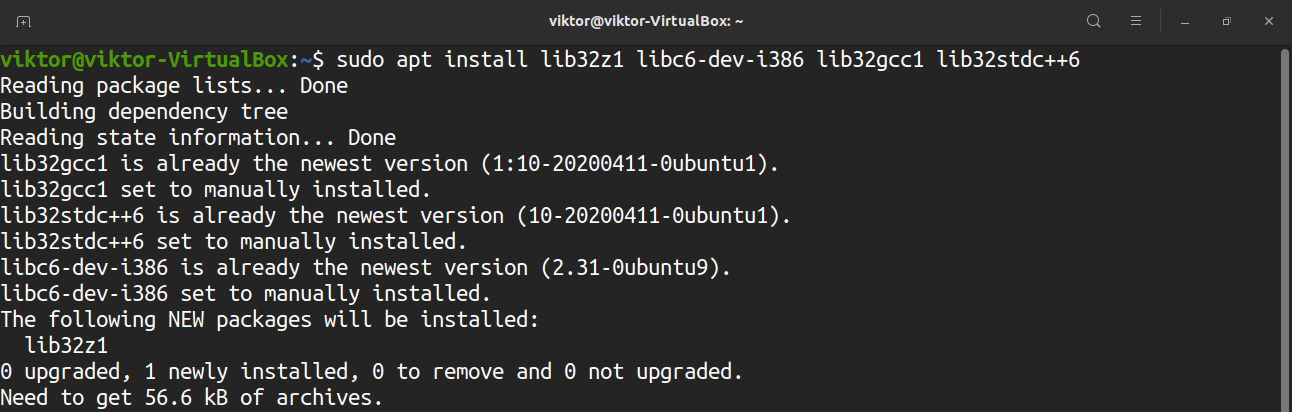Click the indented "lib32z1" under NEW packages
Screen dimensions: 1292x412
66,346
